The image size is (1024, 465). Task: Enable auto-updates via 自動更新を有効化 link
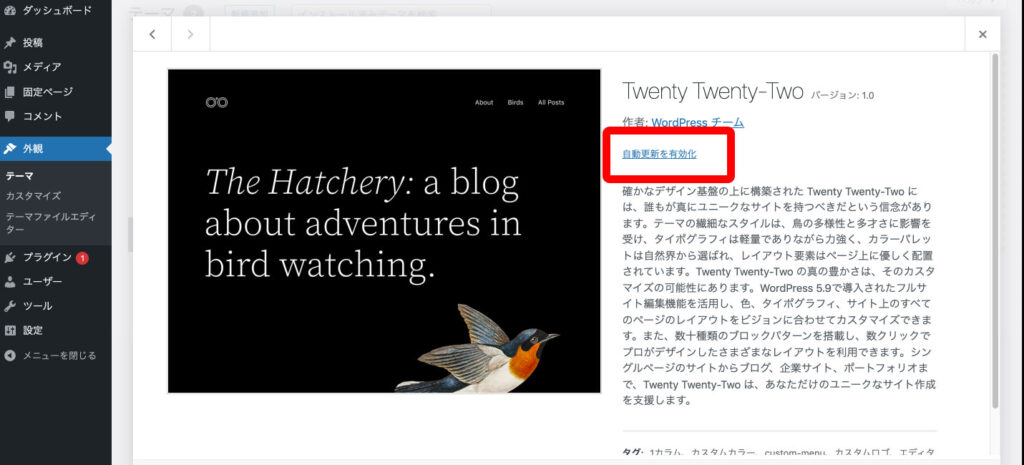point(660,155)
